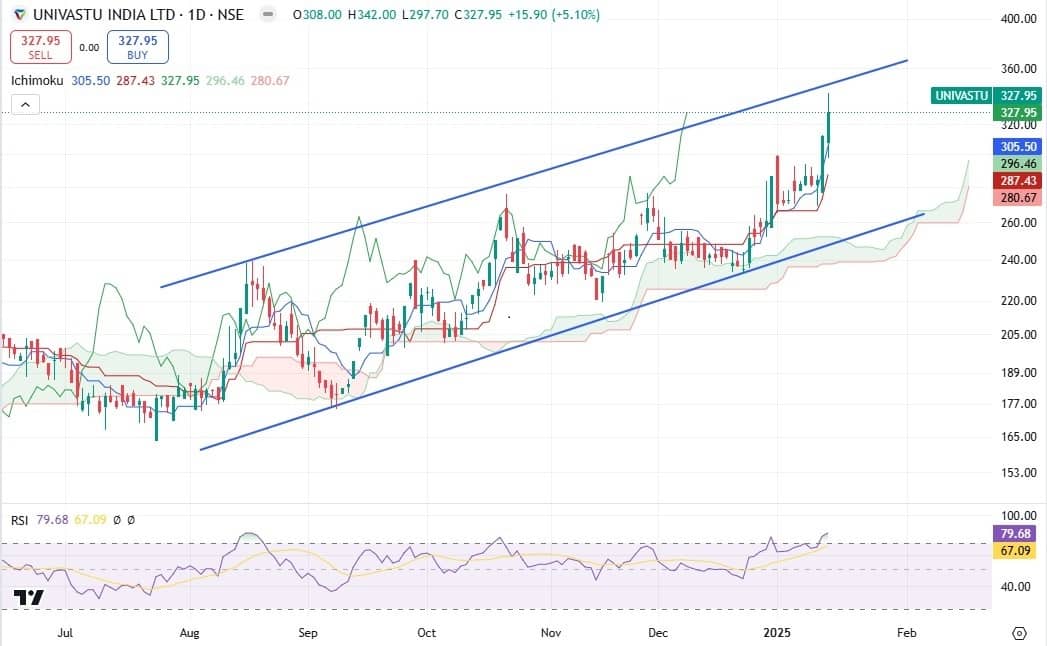Viewport: 1047px width, 646px height.
Task: Click the 2025 label on time axis
Action: tap(777, 633)
